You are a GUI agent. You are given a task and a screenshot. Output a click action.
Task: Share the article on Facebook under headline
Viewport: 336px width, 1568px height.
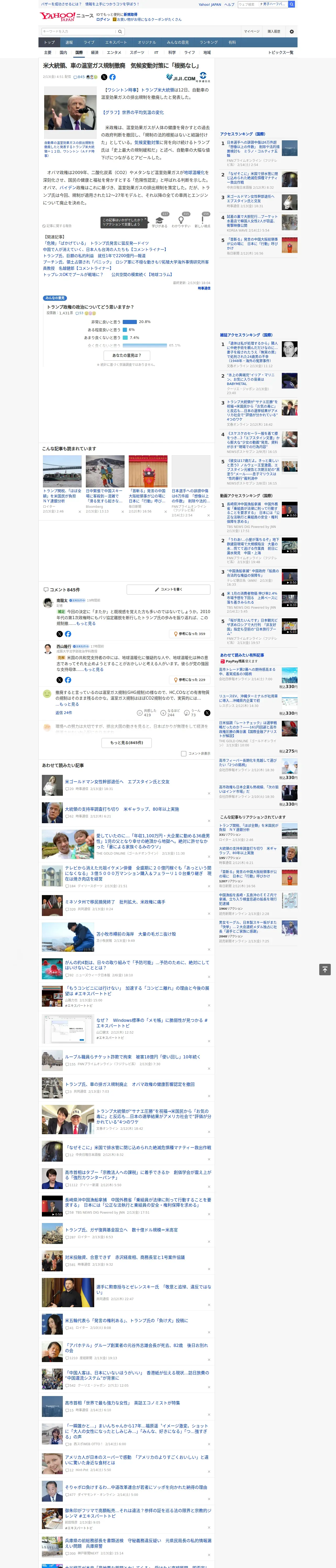coord(112,77)
